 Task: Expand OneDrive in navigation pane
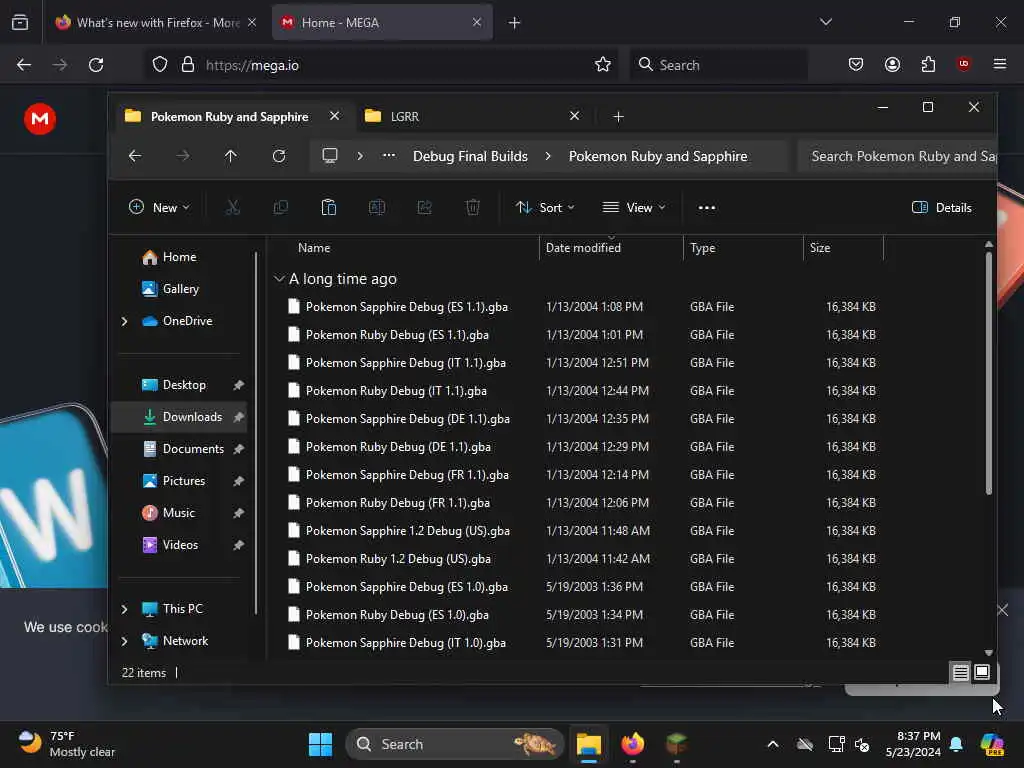(x=124, y=321)
